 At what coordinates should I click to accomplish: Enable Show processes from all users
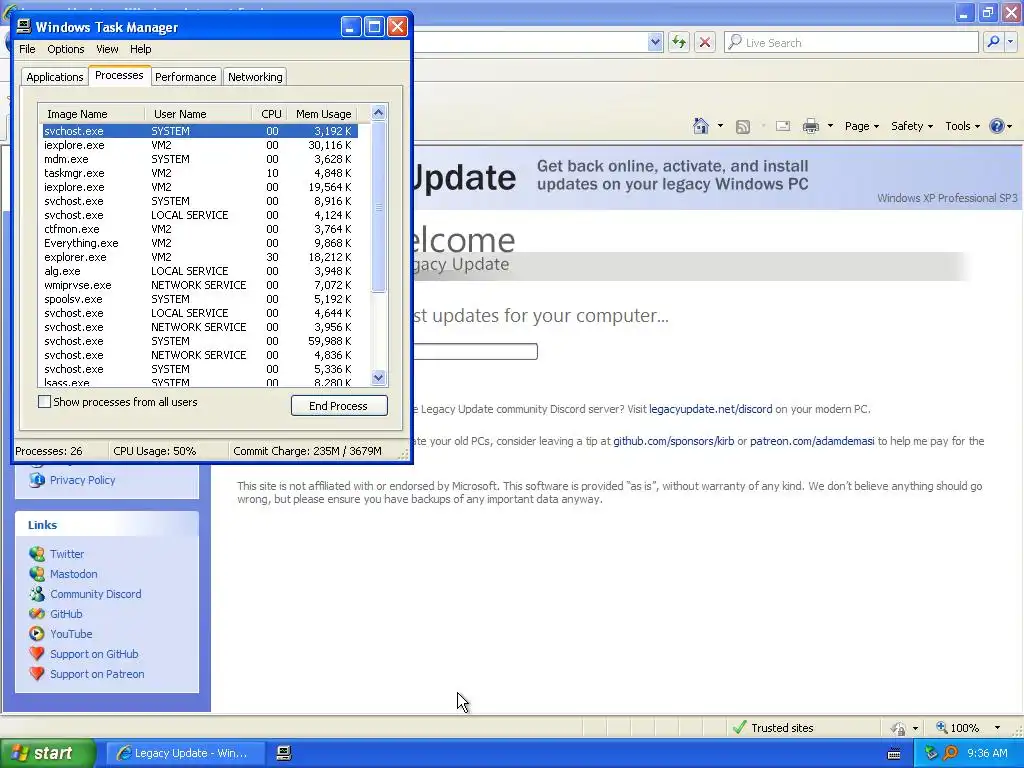pyautogui.click(x=44, y=402)
